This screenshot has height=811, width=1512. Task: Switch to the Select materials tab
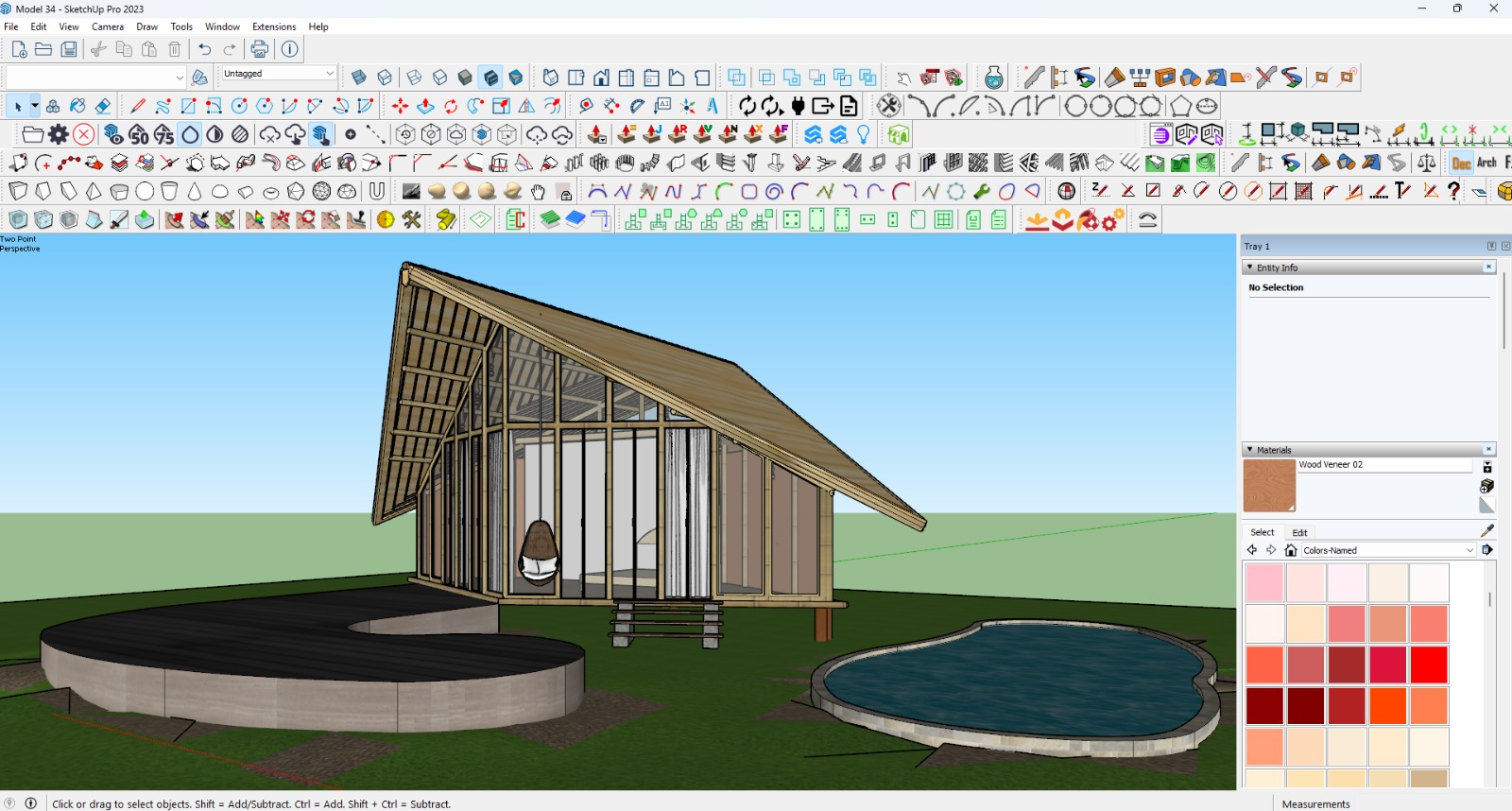click(x=1263, y=532)
